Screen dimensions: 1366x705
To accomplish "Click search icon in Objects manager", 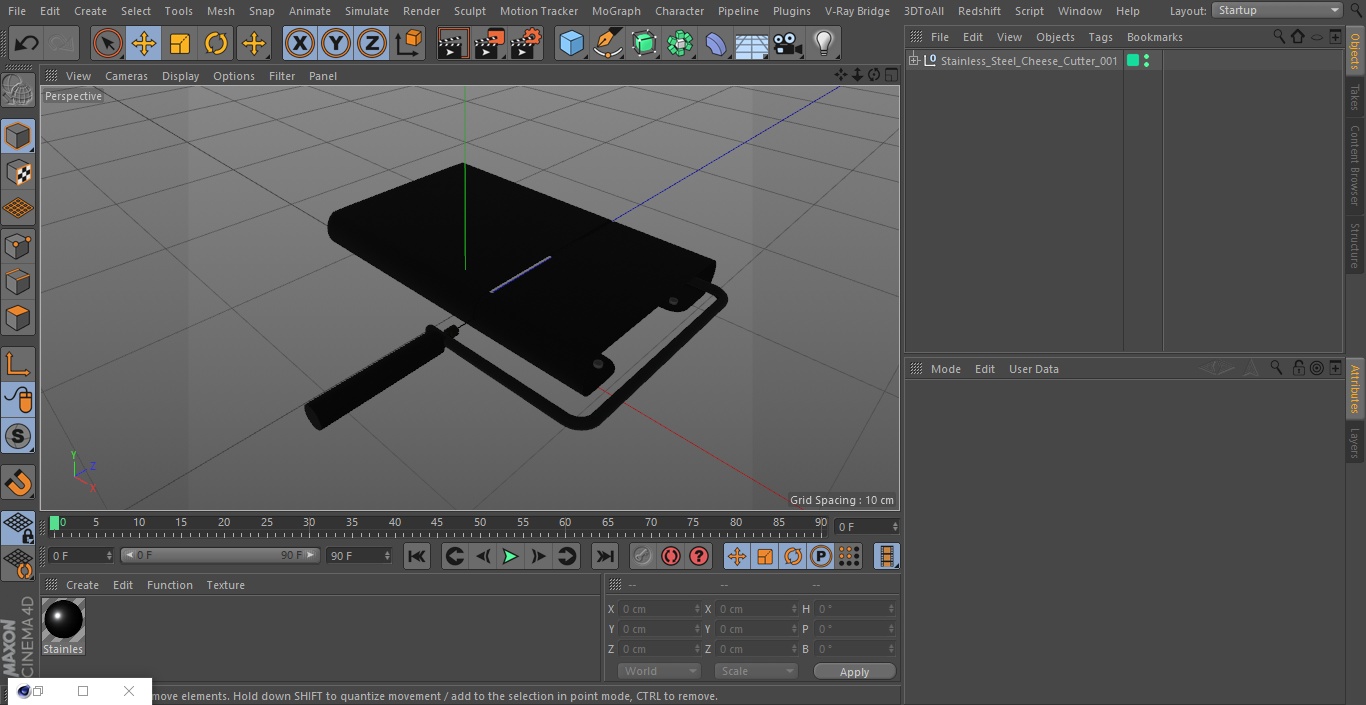I will point(1279,36).
